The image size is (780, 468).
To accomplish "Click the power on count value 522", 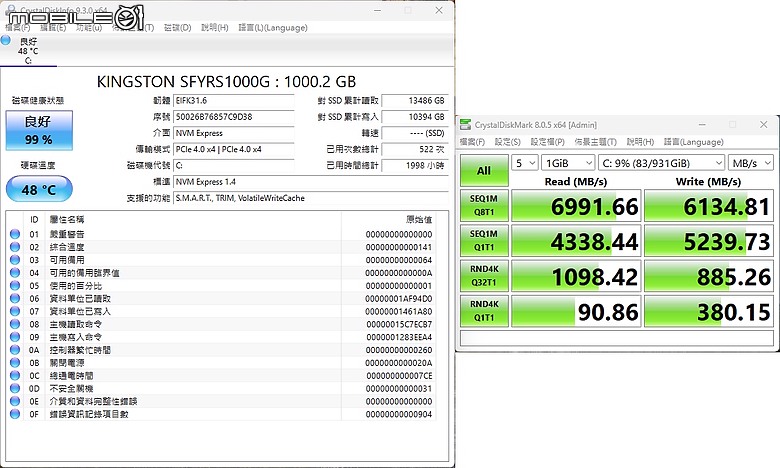I will [x=415, y=149].
